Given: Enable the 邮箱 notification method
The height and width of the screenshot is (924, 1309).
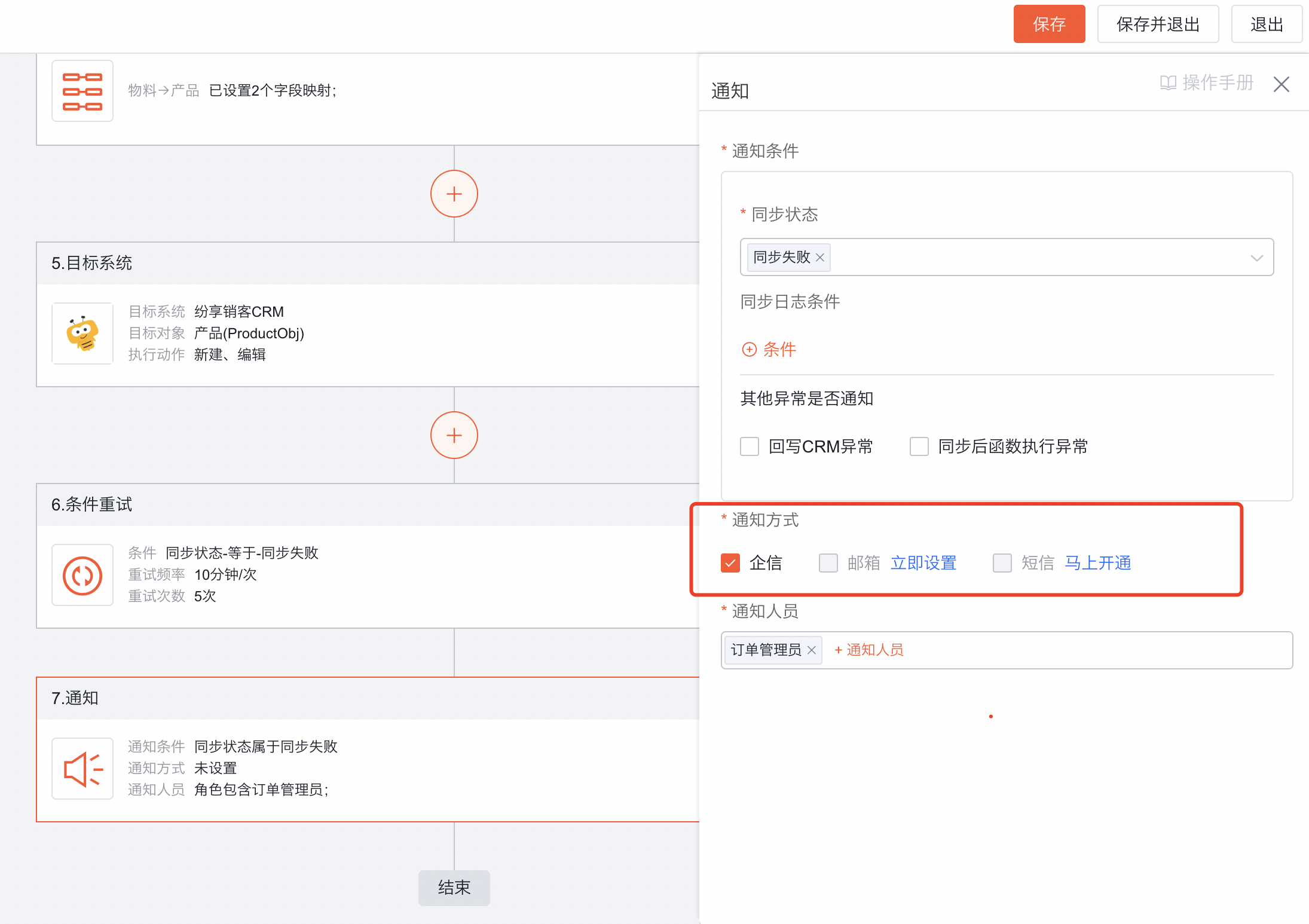Looking at the screenshot, I should [x=828, y=562].
